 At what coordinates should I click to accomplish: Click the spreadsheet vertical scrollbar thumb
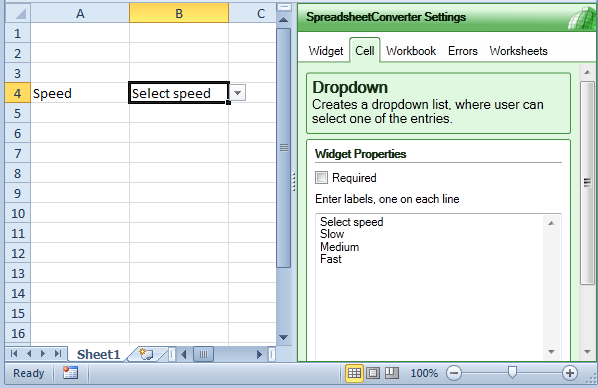283,148
